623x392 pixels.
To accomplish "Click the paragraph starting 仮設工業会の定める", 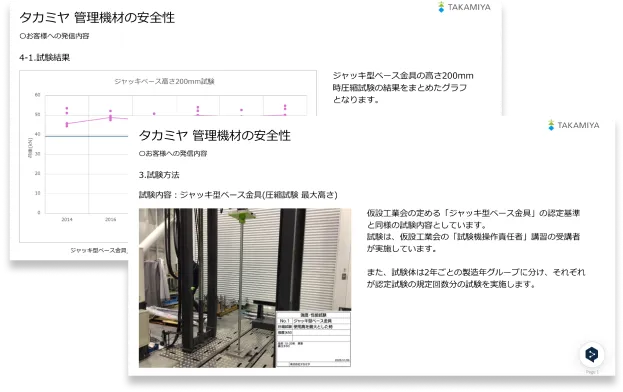I will (473, 231).
